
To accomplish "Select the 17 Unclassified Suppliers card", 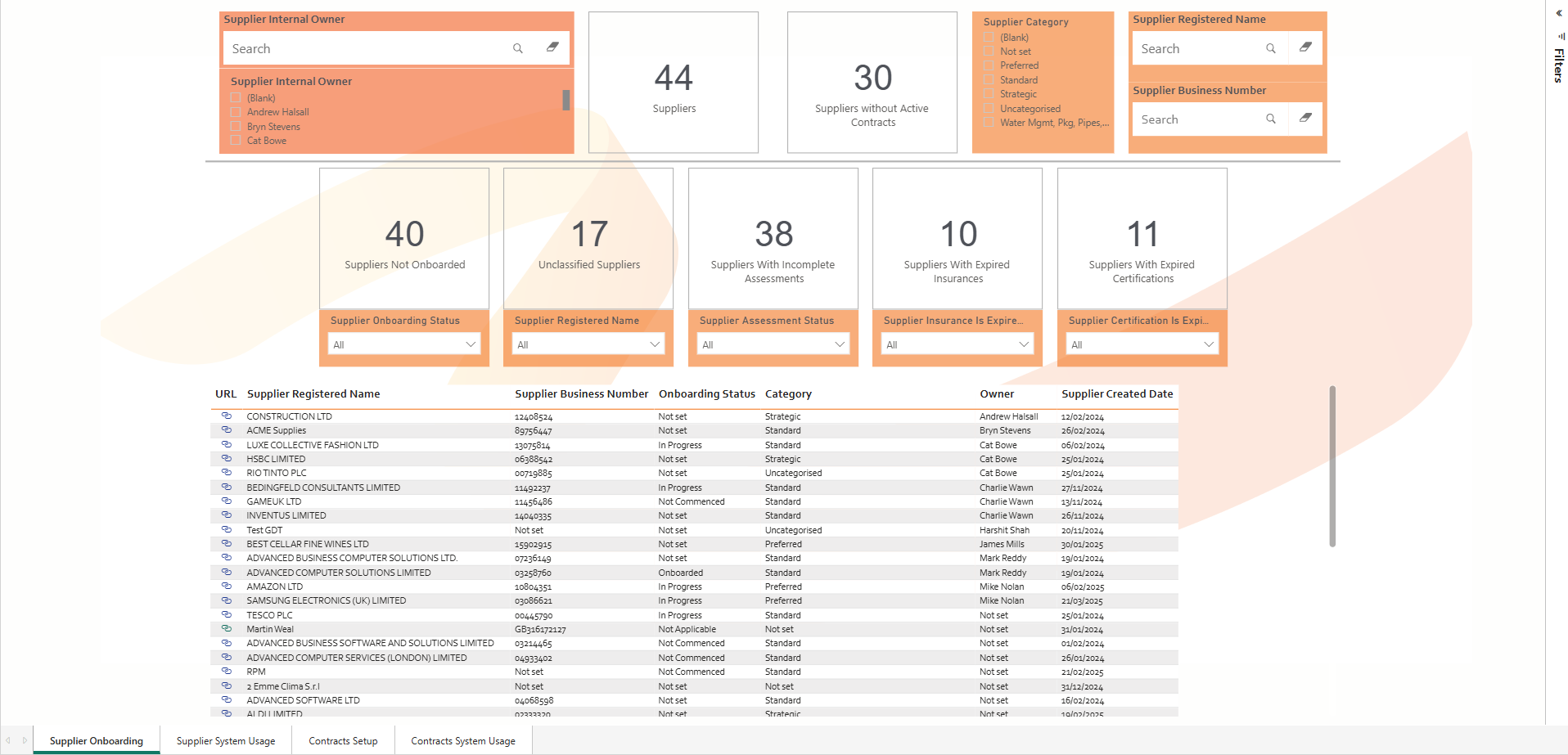I will pos(588,238).
